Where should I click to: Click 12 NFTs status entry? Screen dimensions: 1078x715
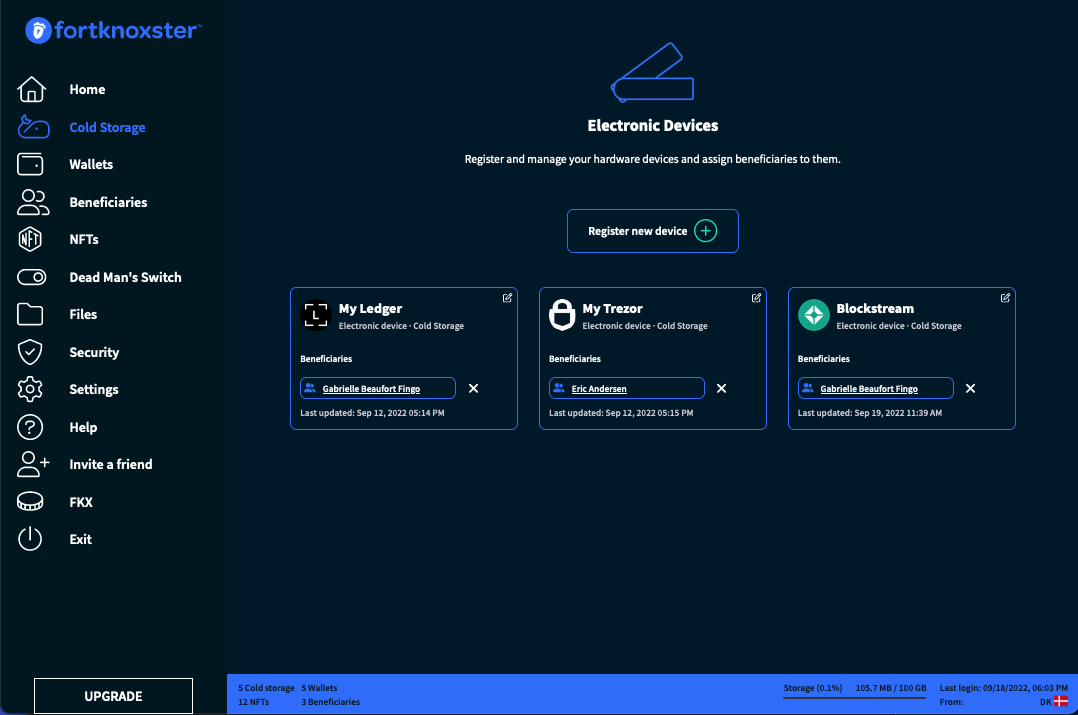254,702
